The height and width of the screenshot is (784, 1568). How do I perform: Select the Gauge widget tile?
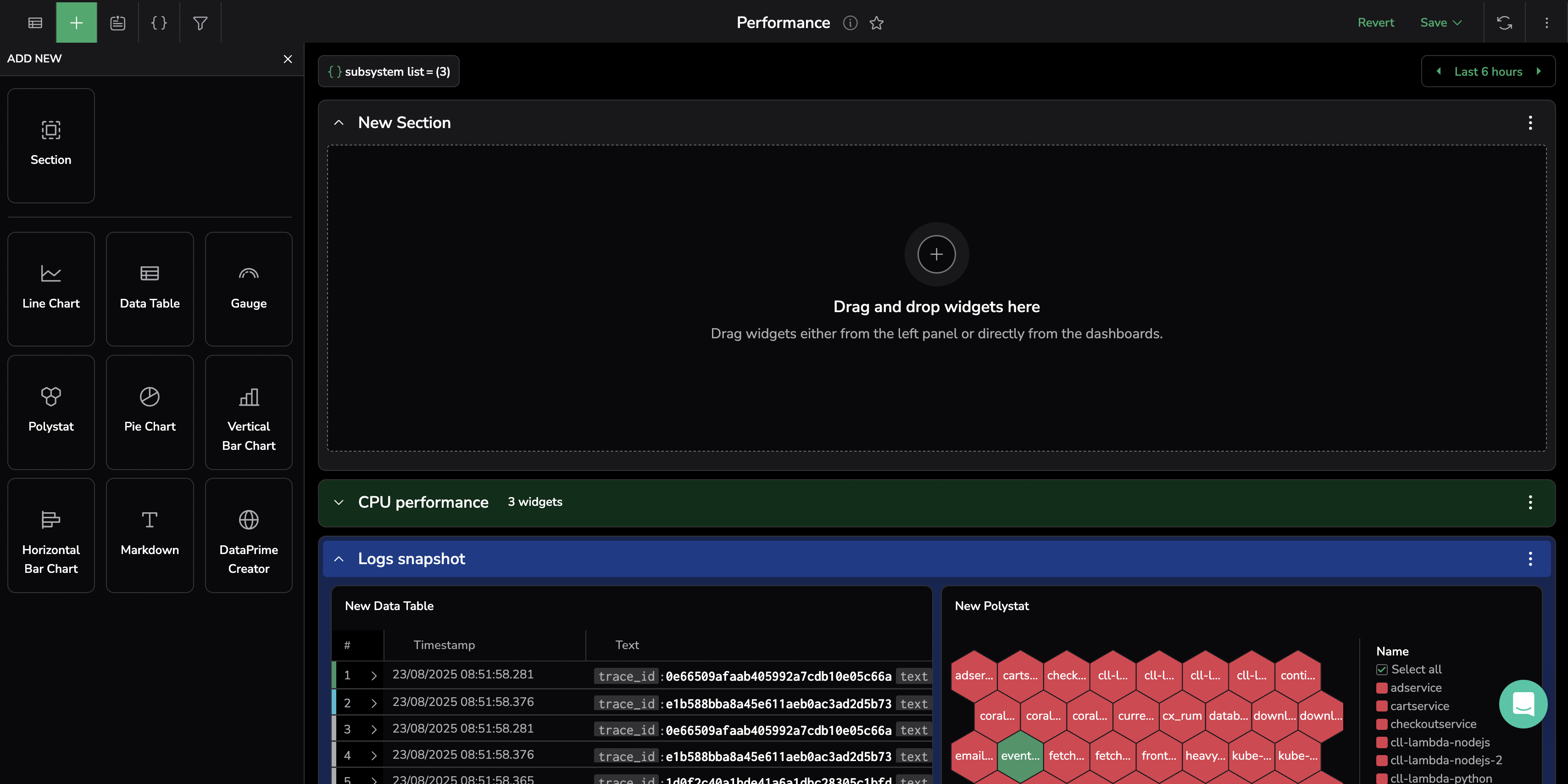pyautogui.click(x=248, y=289)
